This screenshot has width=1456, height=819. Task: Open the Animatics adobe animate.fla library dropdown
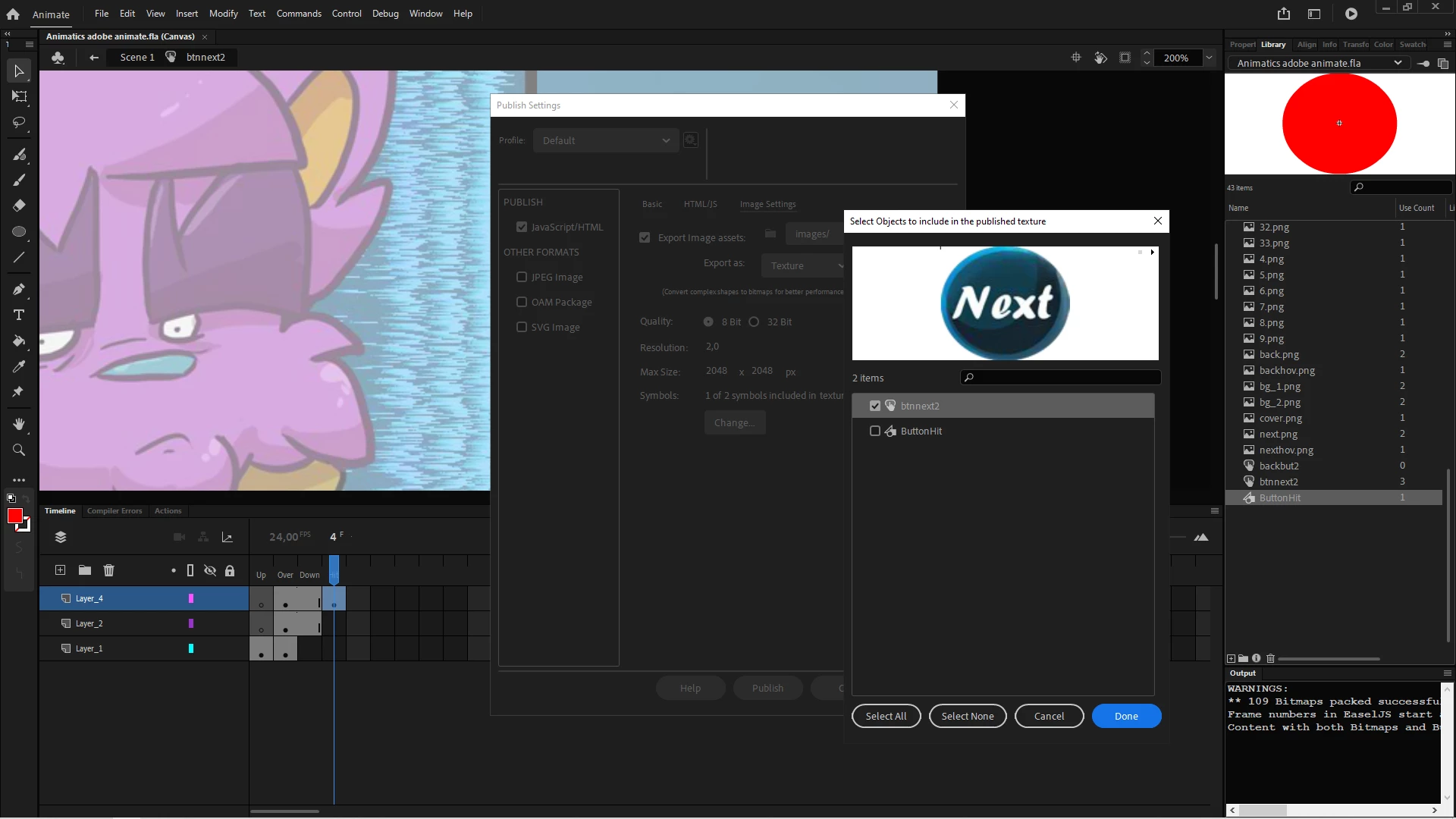click(x=1320, y=63)
